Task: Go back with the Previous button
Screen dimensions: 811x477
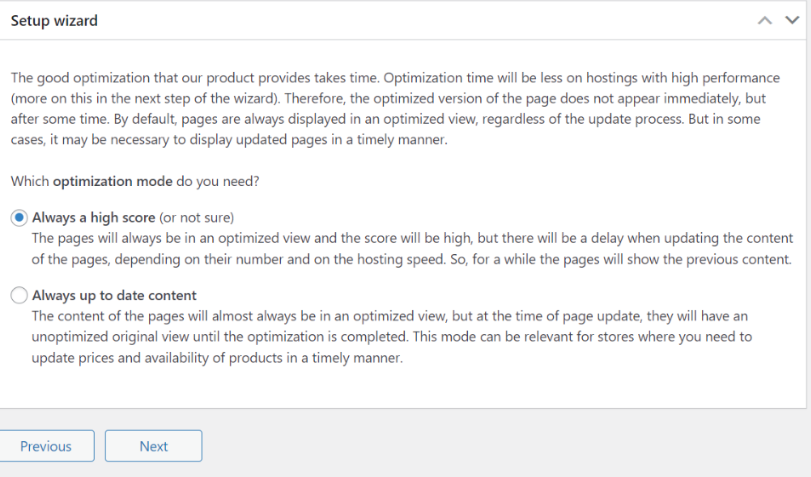Action: pyautogui.click(x=46, y=446)
